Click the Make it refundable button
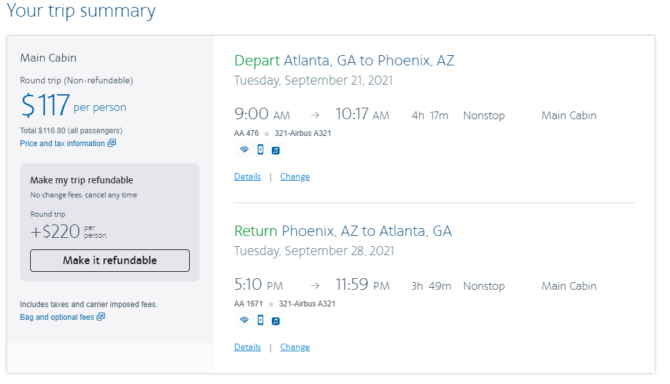670x384 pixels. pos(110,261)
